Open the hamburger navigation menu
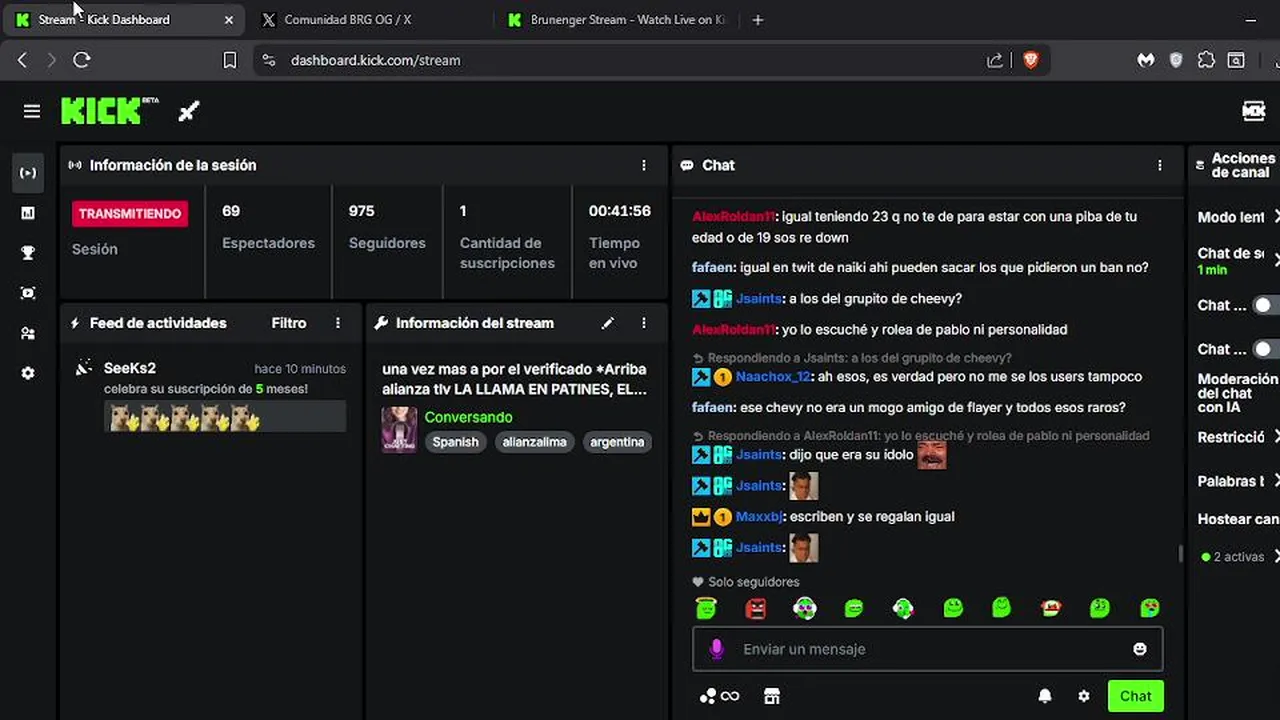 click(x=32, y=111)
